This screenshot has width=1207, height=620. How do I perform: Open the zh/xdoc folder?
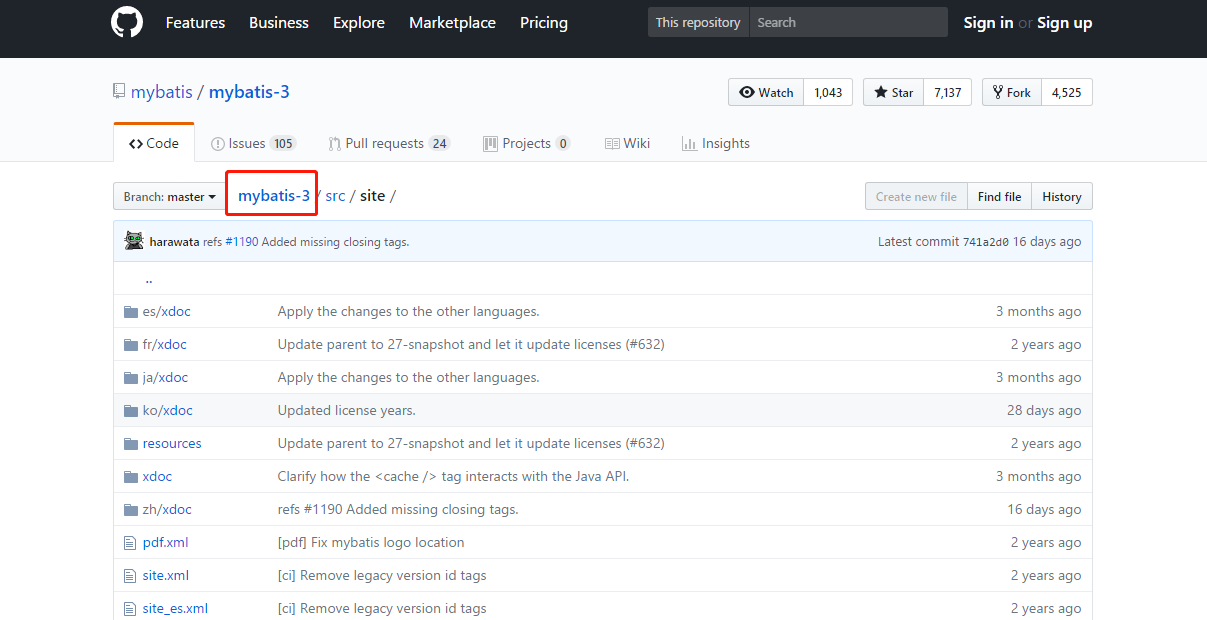pyautogui.click(x=167, y=510)
